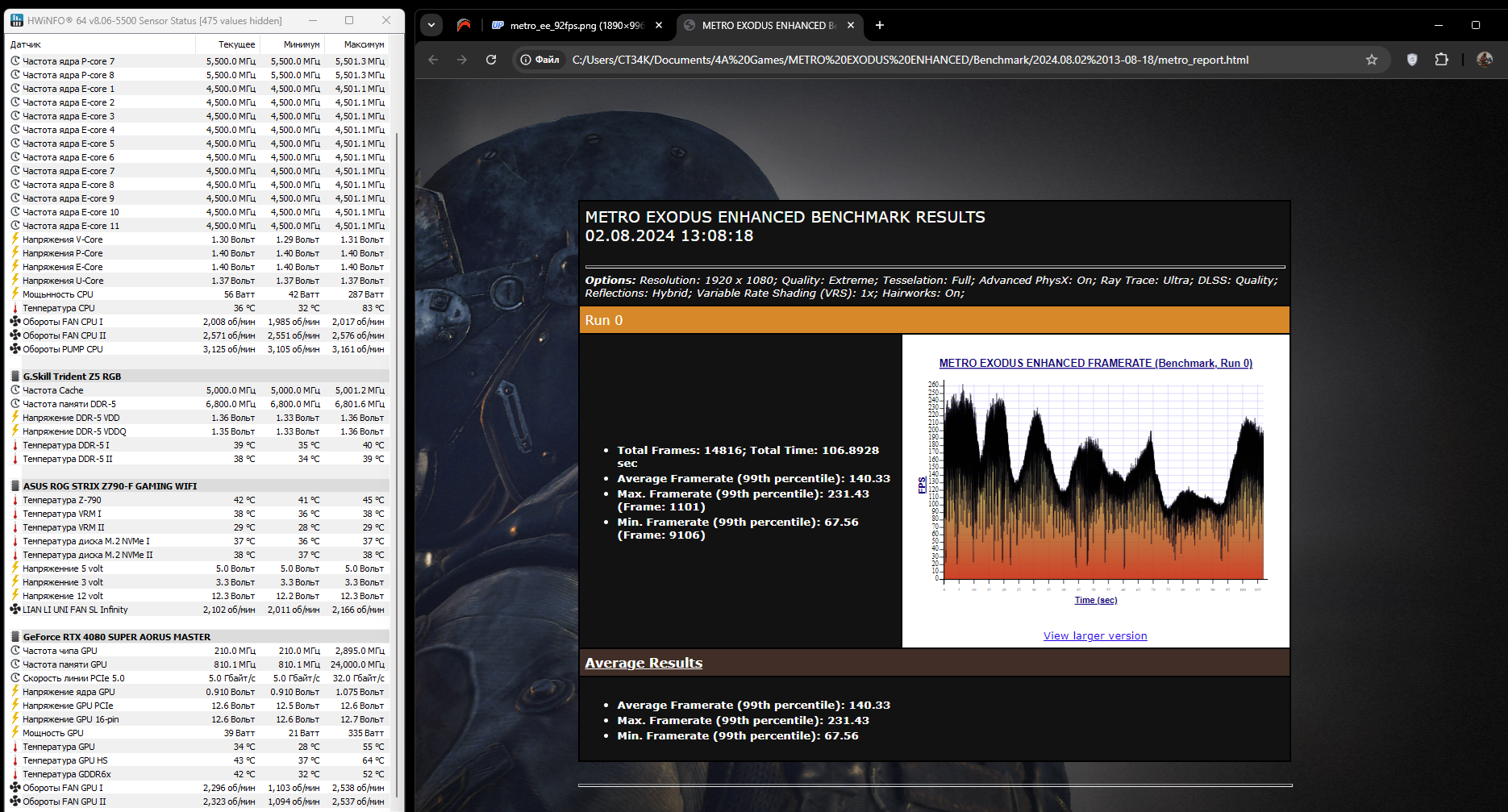Screen dimensions: 1508x812
Task: Open the browser profile avatar
Action: (x=1485, y=60)
